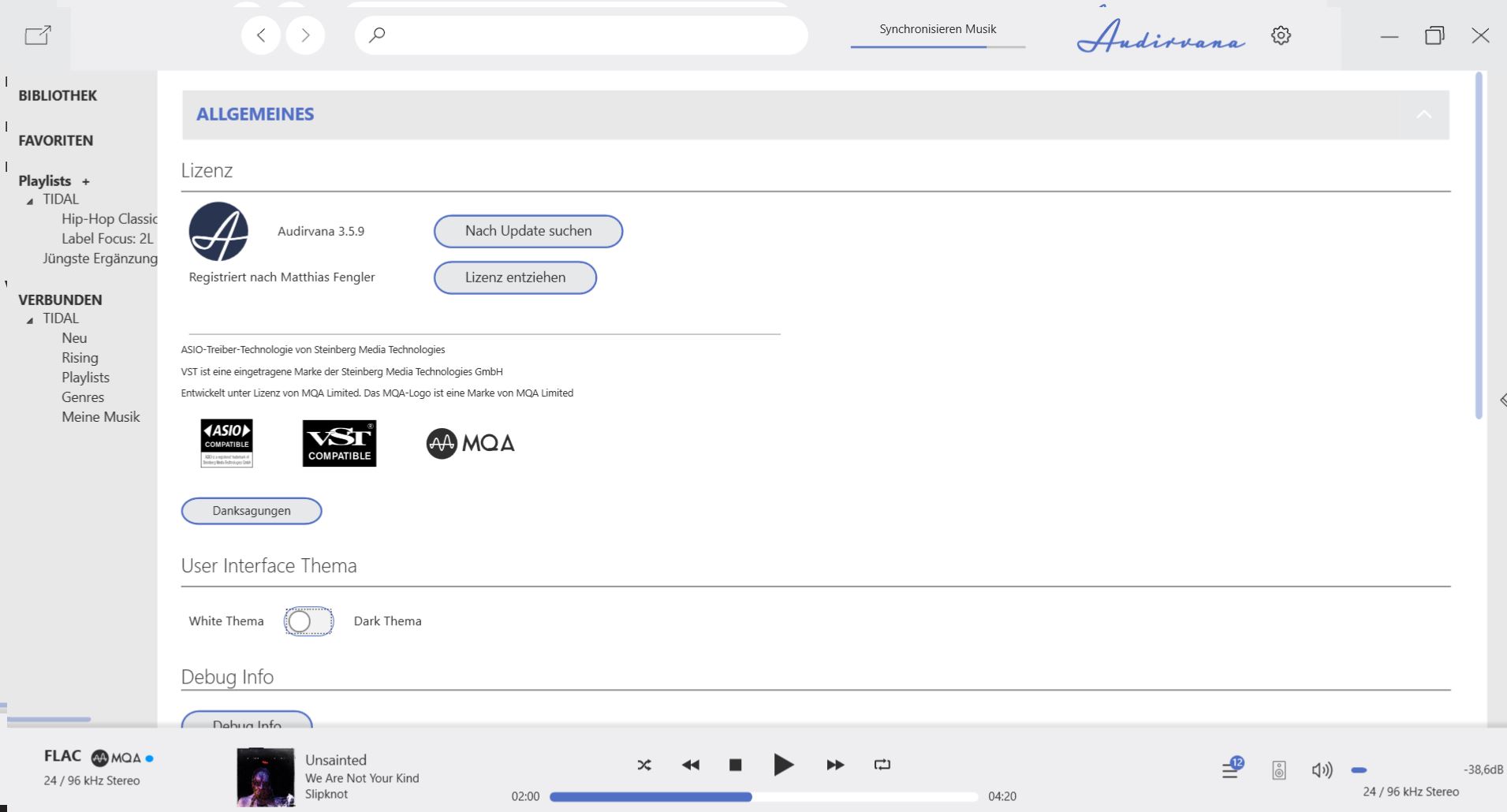Stop playback
Viewport: 1507px width, 812px height.
735,765
